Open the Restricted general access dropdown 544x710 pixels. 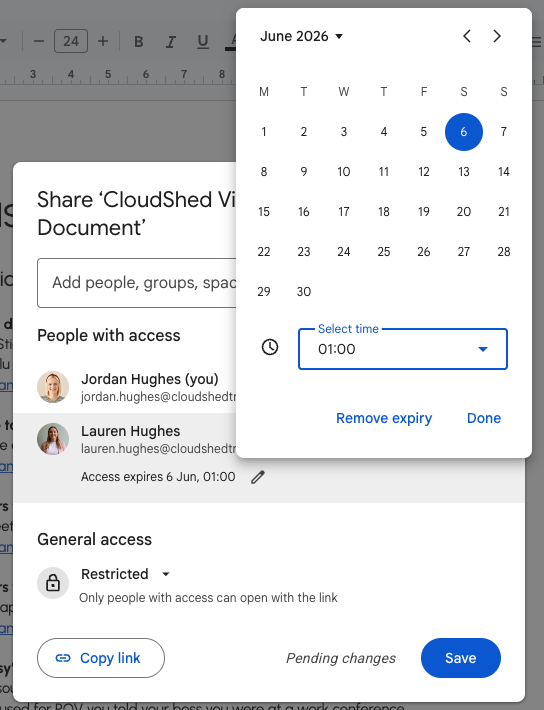pos(125,574)
